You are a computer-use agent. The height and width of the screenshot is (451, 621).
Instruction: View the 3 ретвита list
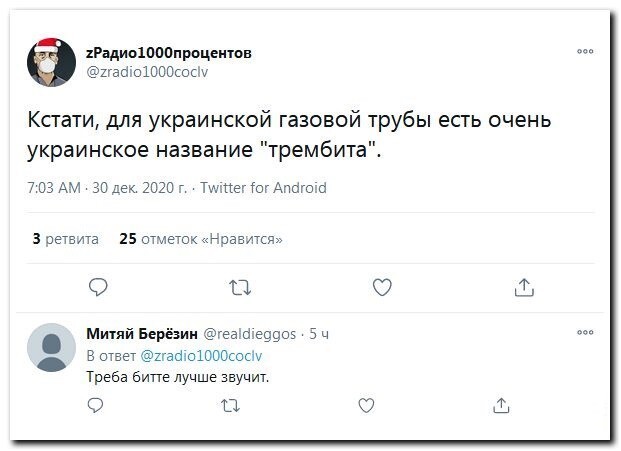pyautogui.click(x=66, y=239)
